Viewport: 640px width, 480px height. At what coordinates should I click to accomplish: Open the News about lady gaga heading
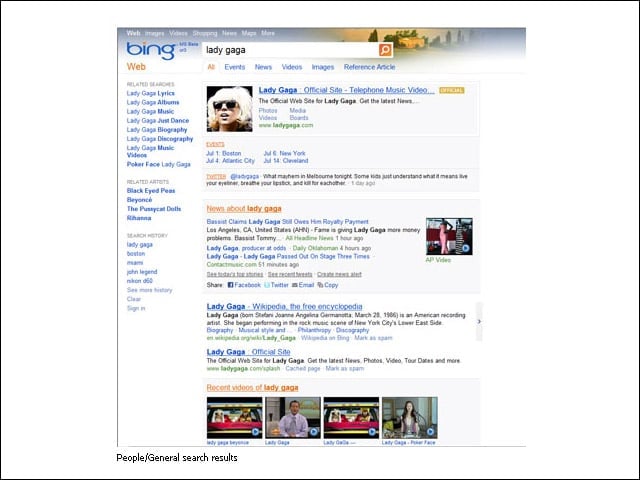tap(244, 209)
